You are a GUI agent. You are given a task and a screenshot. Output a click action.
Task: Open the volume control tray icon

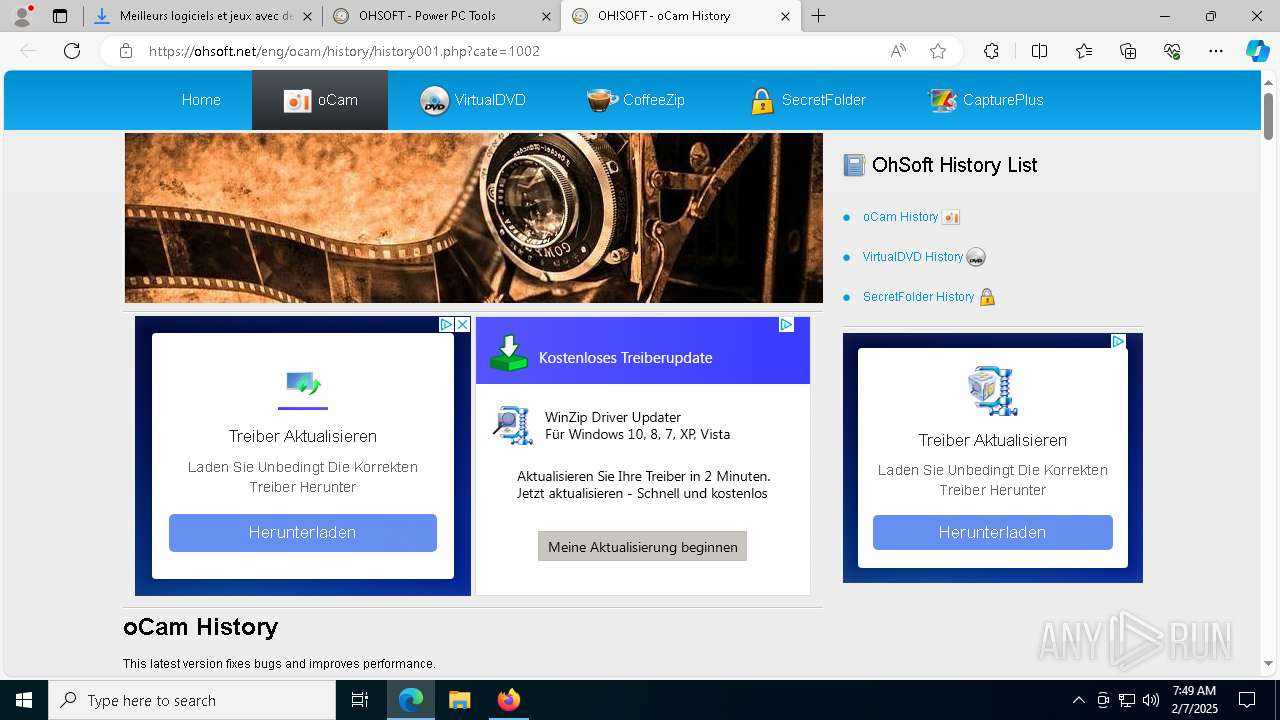click(x=1151, y=700)
